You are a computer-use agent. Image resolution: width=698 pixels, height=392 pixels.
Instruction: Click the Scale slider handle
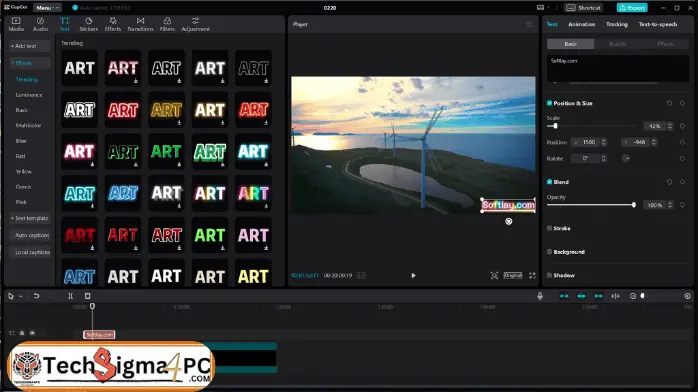(x=555, y=126)
